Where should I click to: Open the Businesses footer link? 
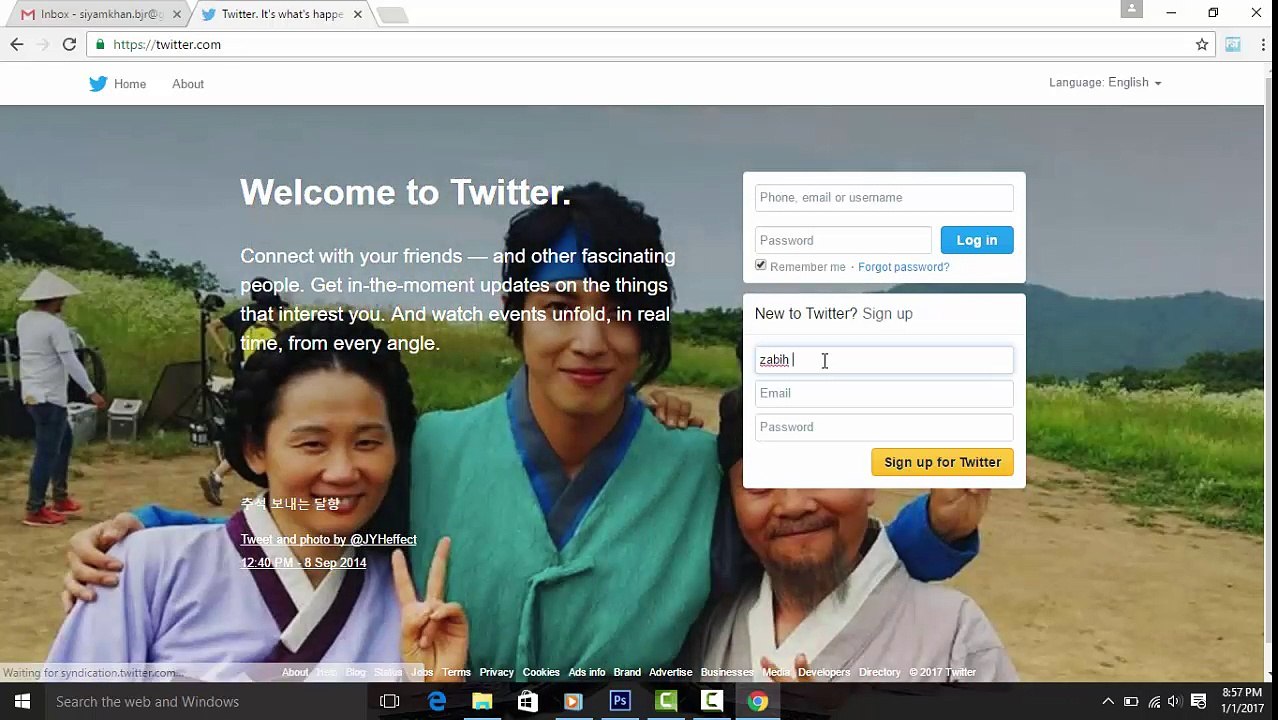727,672
